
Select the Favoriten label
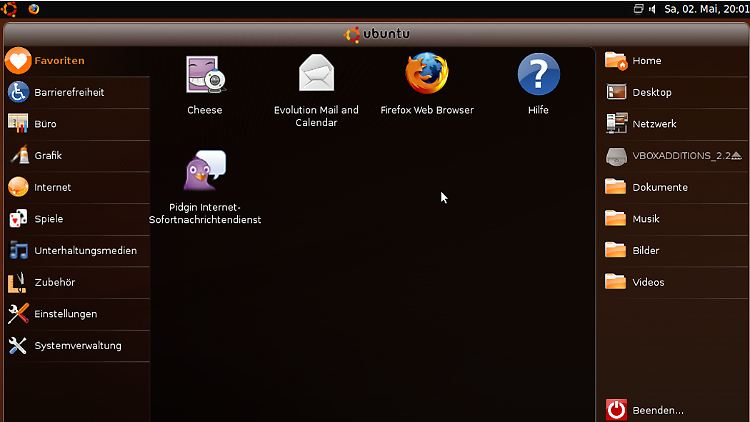59,61
